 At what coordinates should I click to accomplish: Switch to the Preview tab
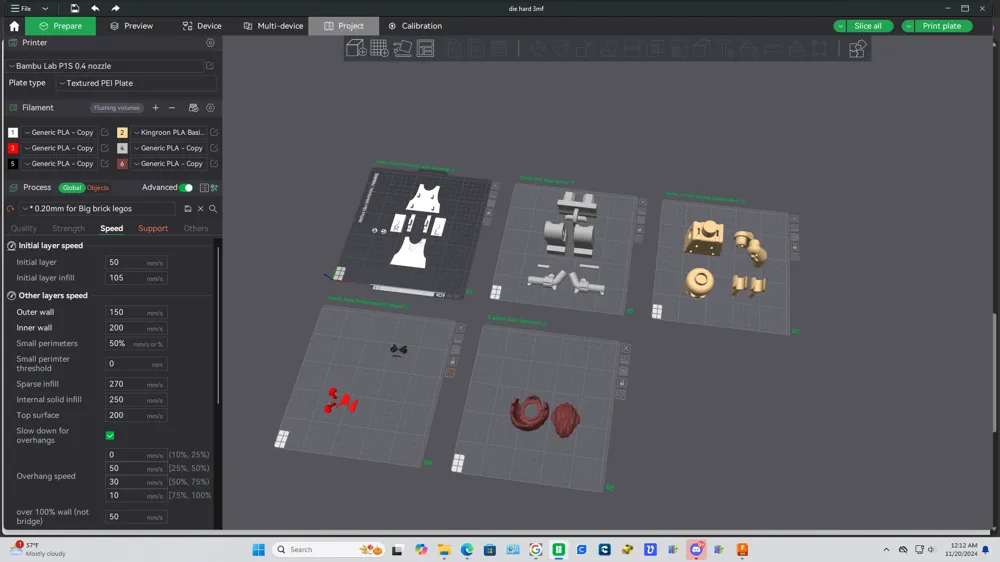click(x=132, y=26)
